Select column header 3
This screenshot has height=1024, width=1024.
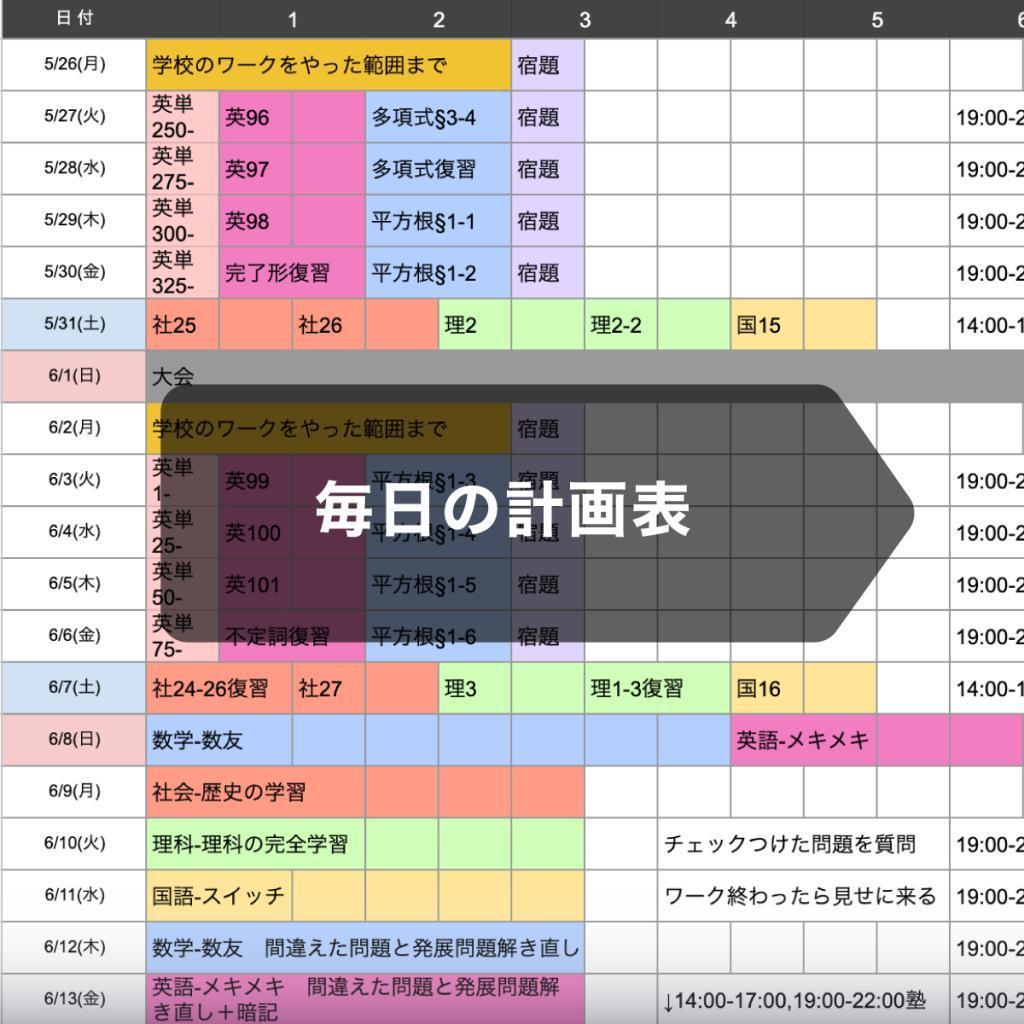tap(584, 18)
